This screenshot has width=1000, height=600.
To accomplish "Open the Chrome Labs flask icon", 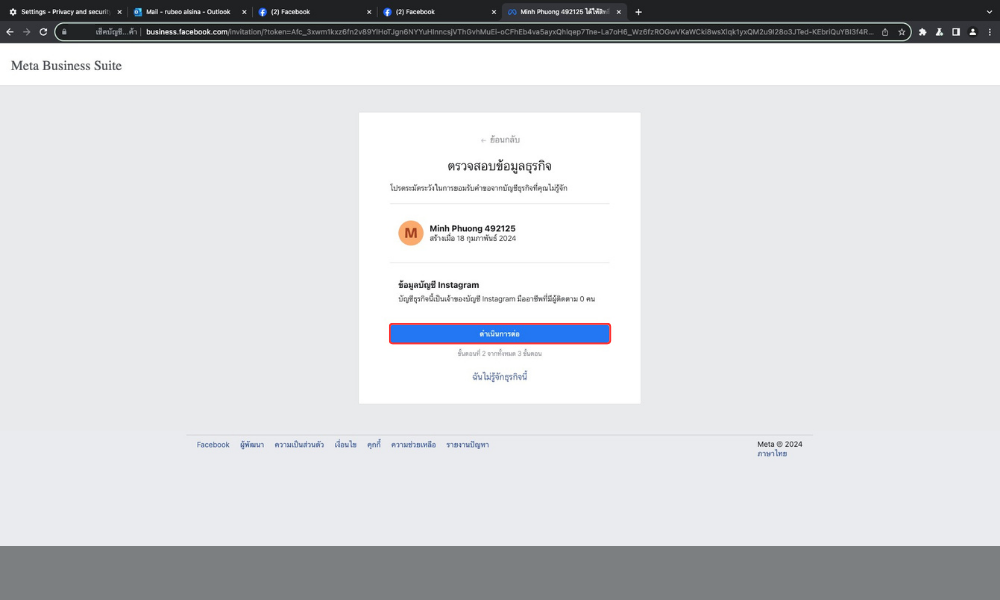I will click(939, 32).
